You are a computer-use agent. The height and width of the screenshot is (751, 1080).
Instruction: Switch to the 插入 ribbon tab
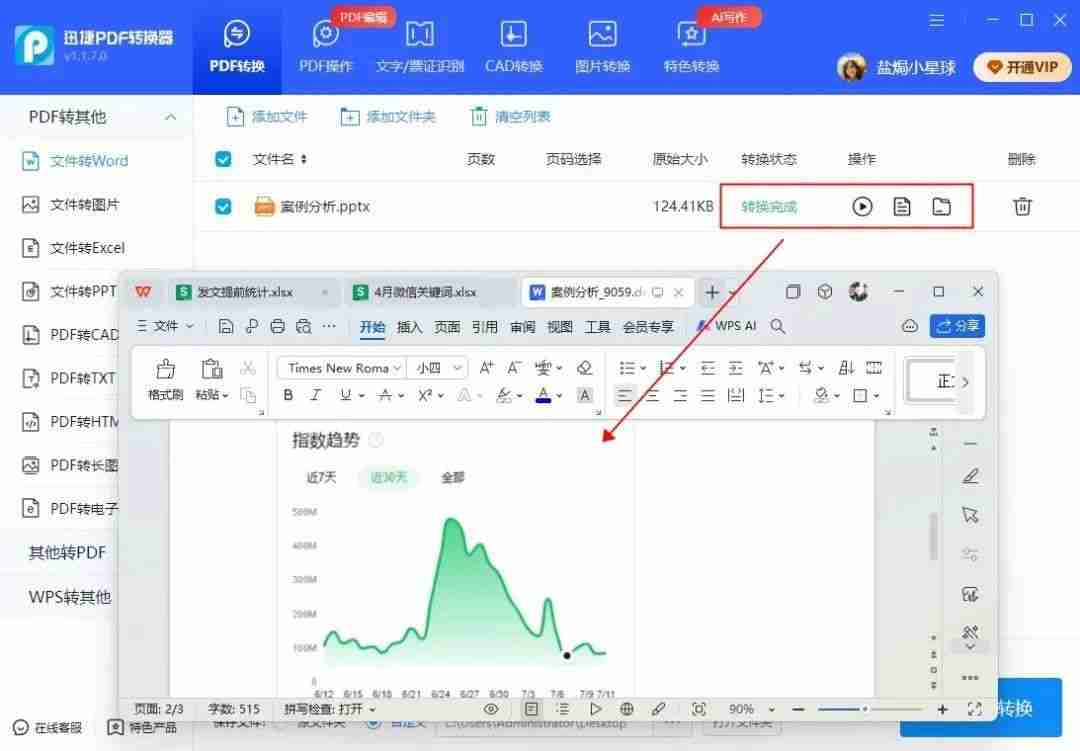[x=410, y=326]
